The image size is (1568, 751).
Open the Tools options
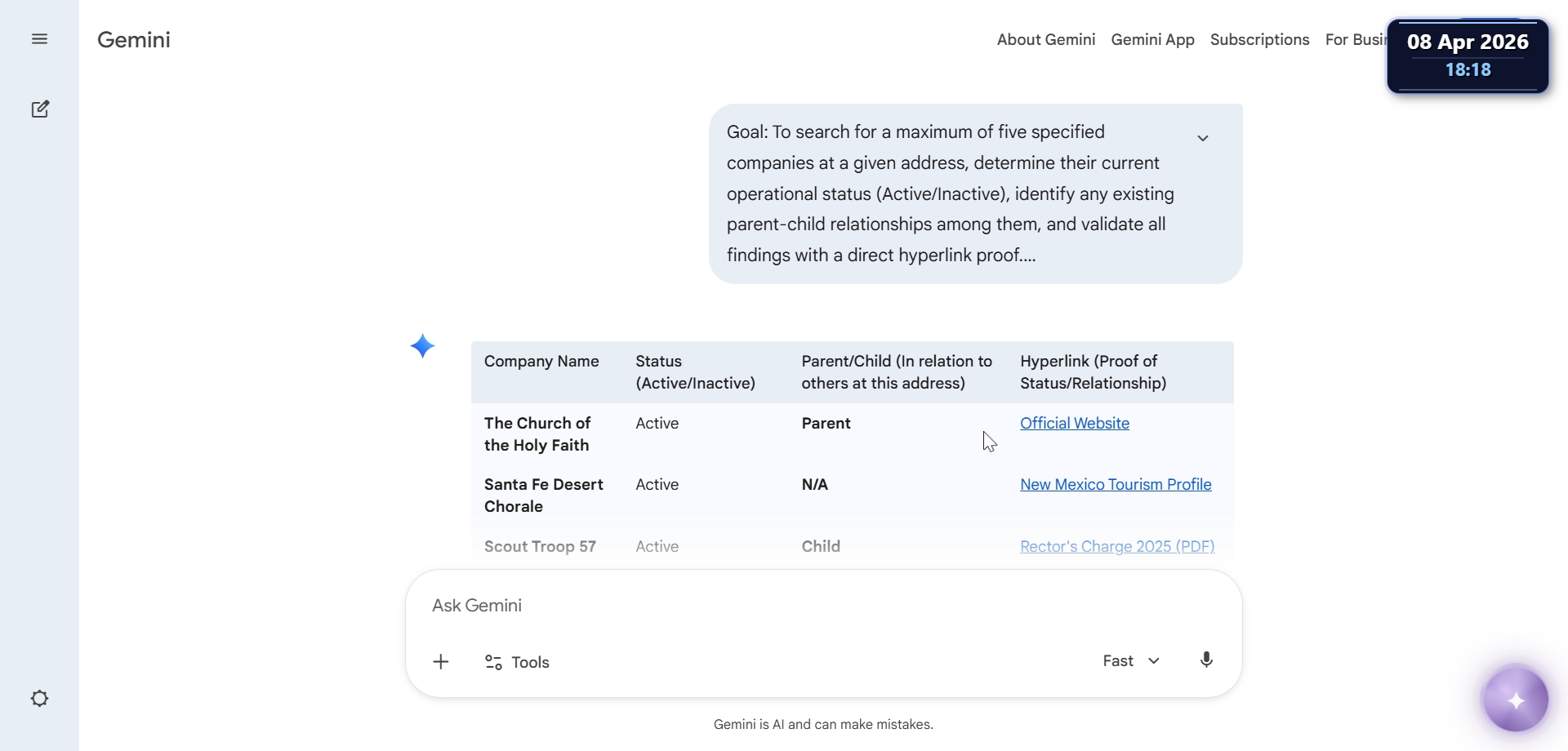[x=518, y=662]
